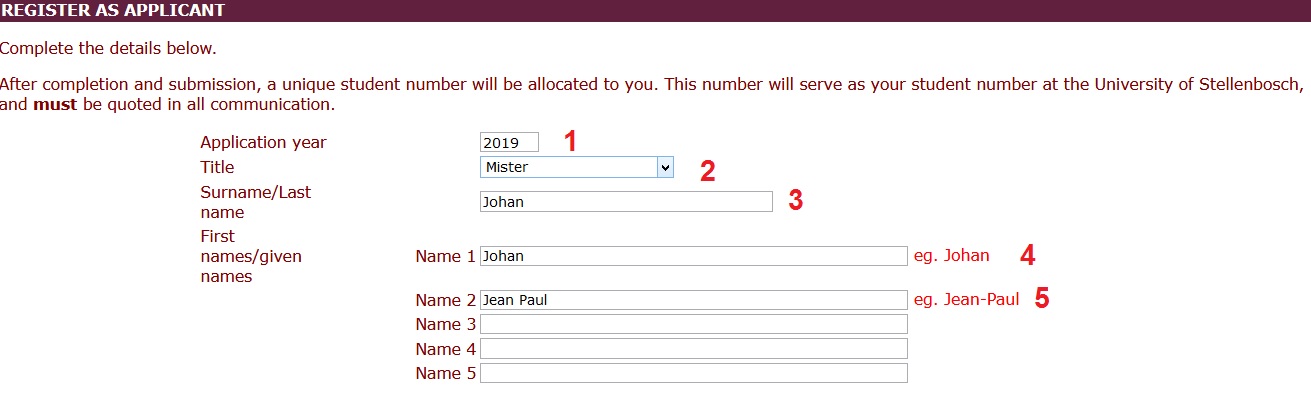This screenshot has width=1311, height=402.
Task: Click the "Application year" label
Action: (263, 142)
